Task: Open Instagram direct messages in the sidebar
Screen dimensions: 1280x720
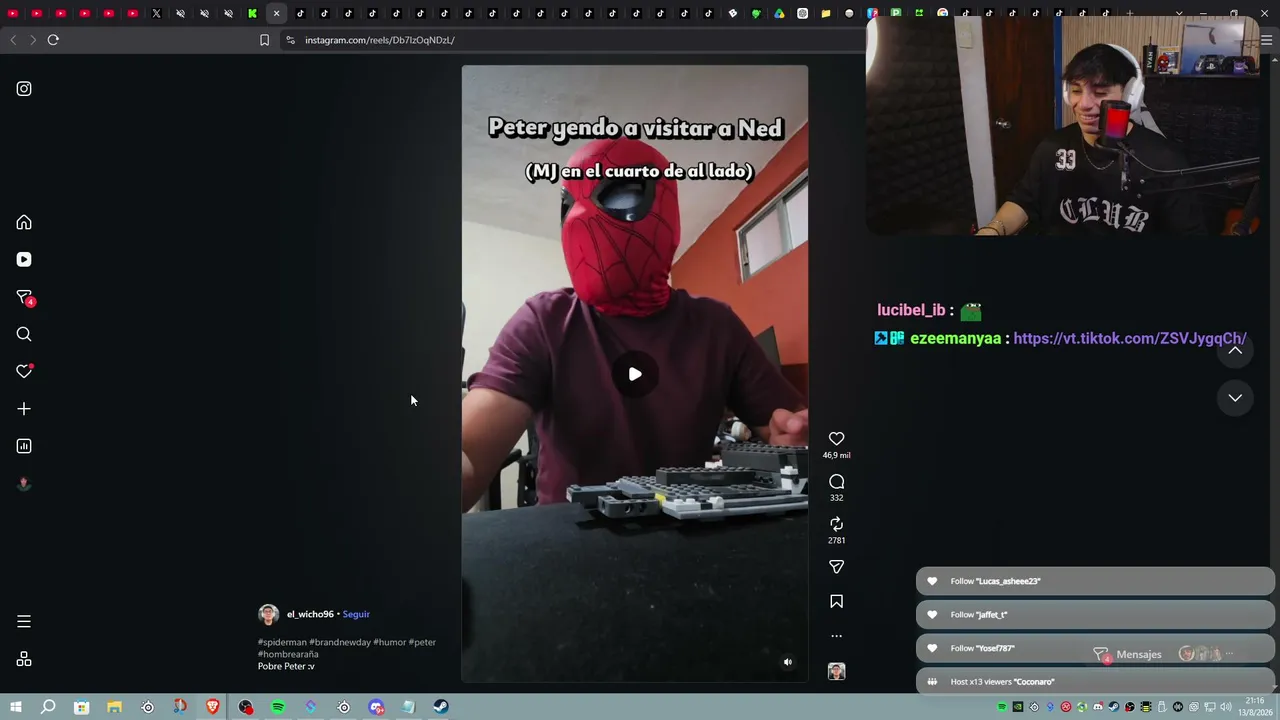Action: coord(25,298)
